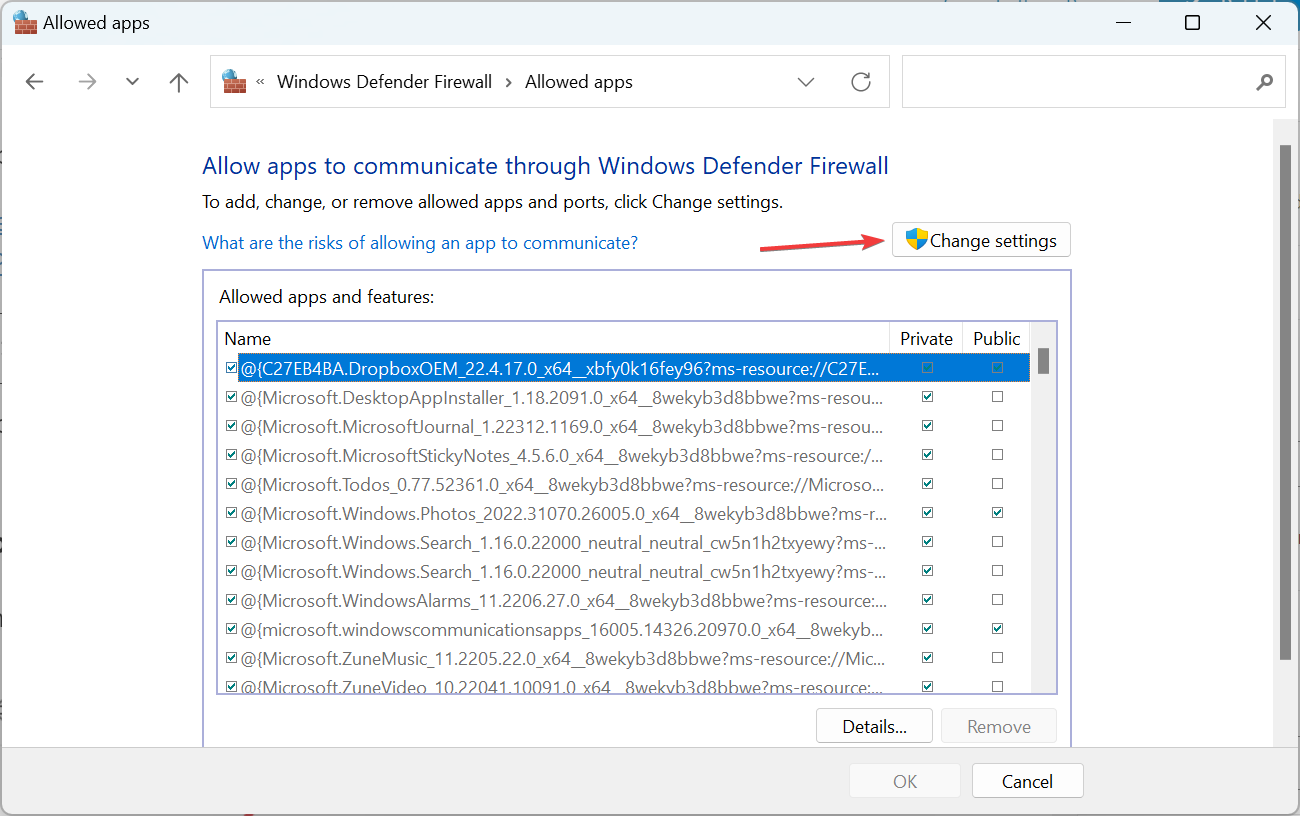Expand the breadcrumb overflow chevrons
Viewport: 1300px width, 816px height.
(x=261, y=82)
